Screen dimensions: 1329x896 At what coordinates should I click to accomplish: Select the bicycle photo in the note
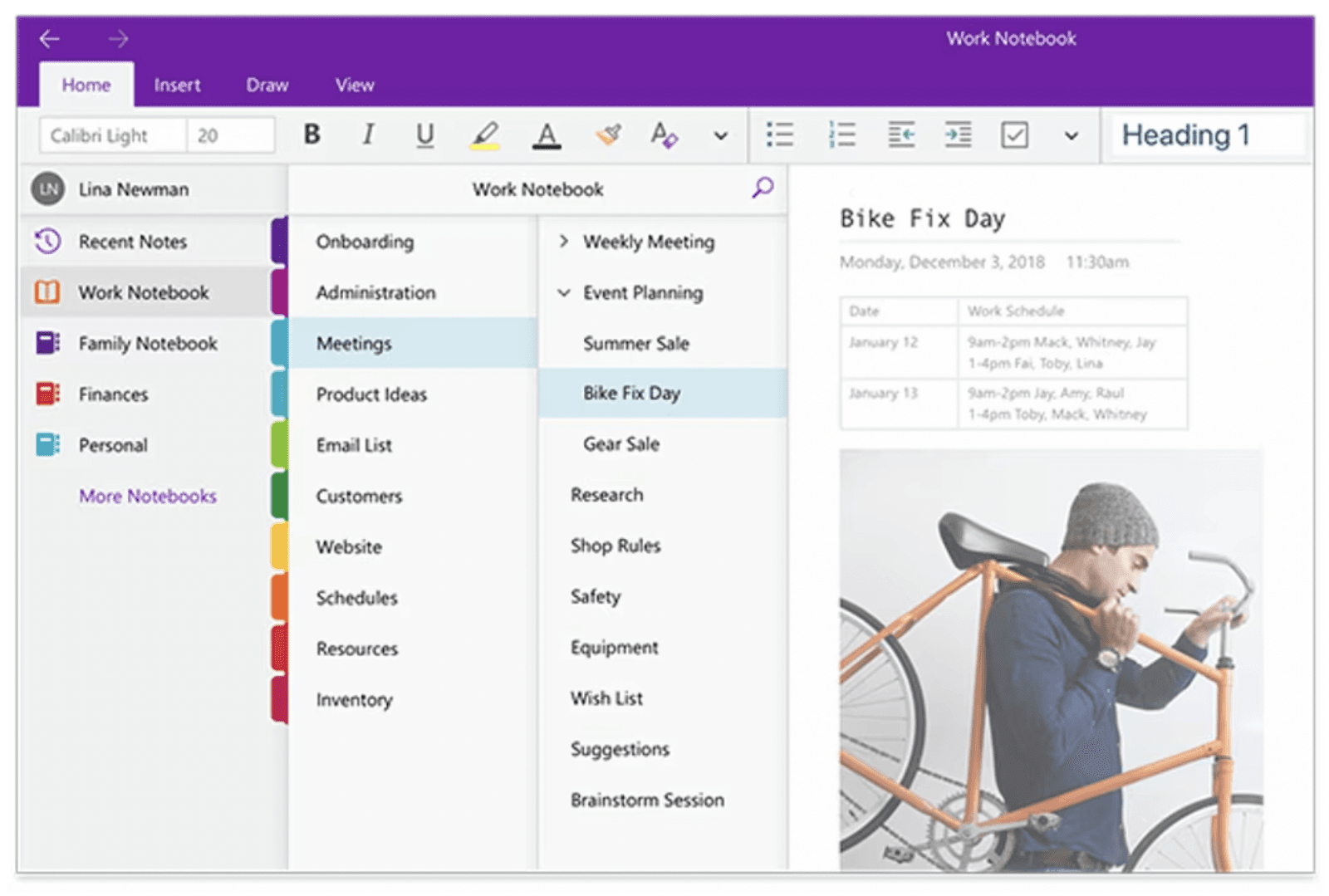click(x=1052, y=660)
